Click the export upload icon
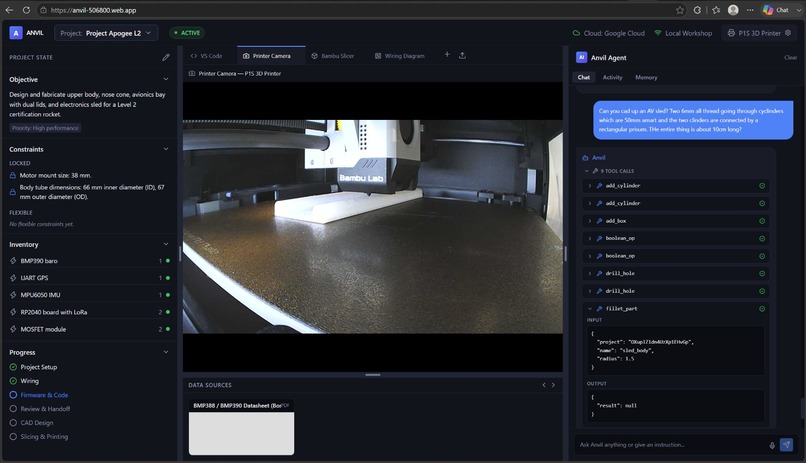 pyautogui.click(x=462, y=55)
